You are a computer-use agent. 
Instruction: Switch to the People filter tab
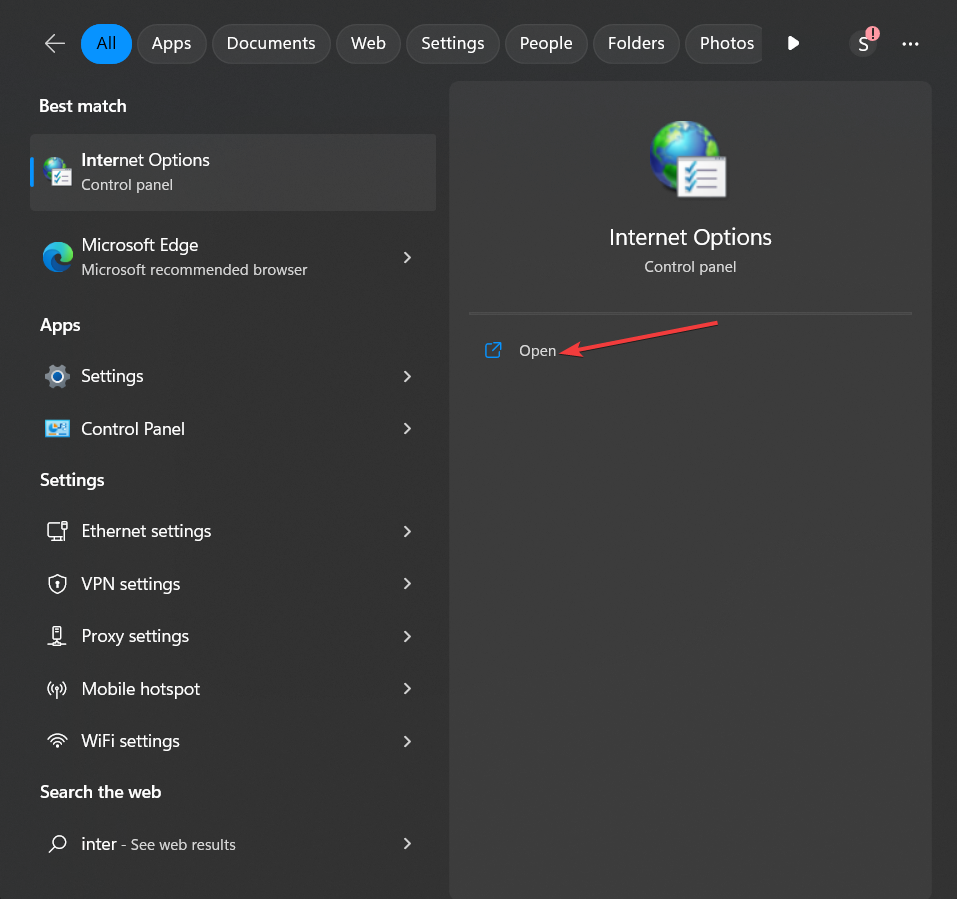[546, 43]
